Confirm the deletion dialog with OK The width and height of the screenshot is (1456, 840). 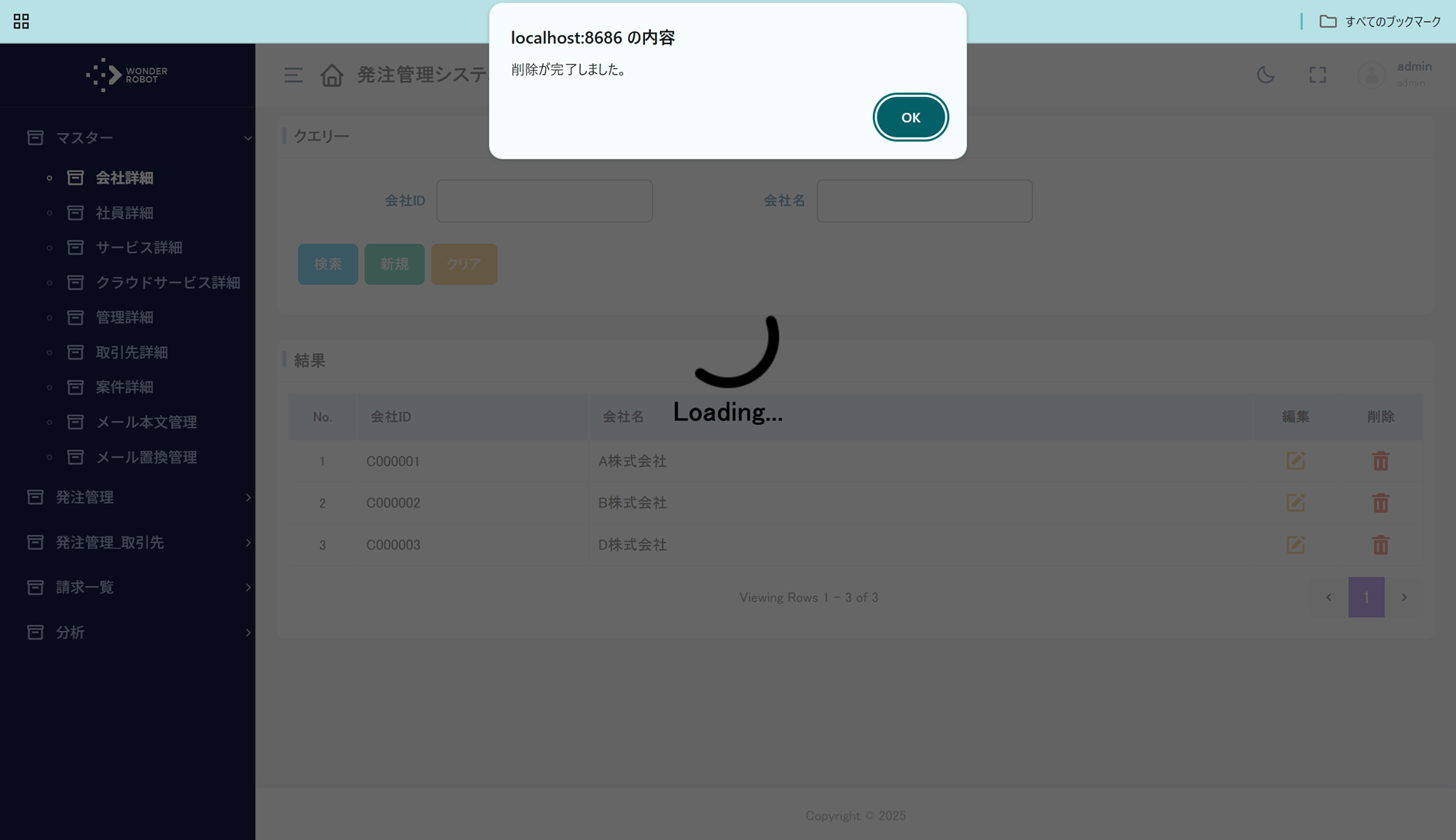(x=910, y=117)
